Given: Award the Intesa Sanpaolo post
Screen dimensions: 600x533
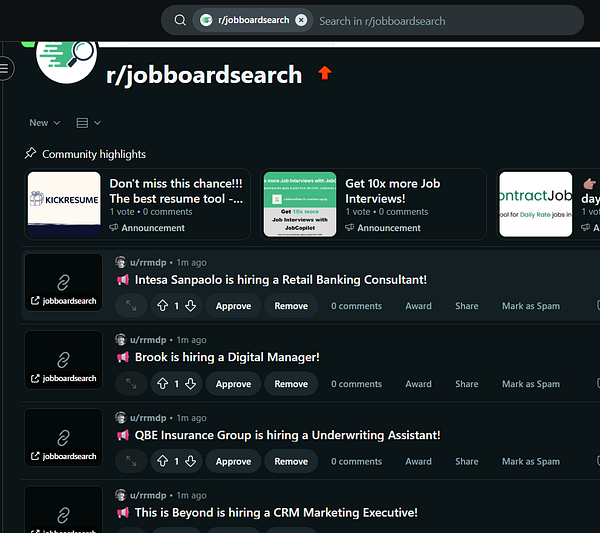Looking at the screenshot, I should pos(418,306).
